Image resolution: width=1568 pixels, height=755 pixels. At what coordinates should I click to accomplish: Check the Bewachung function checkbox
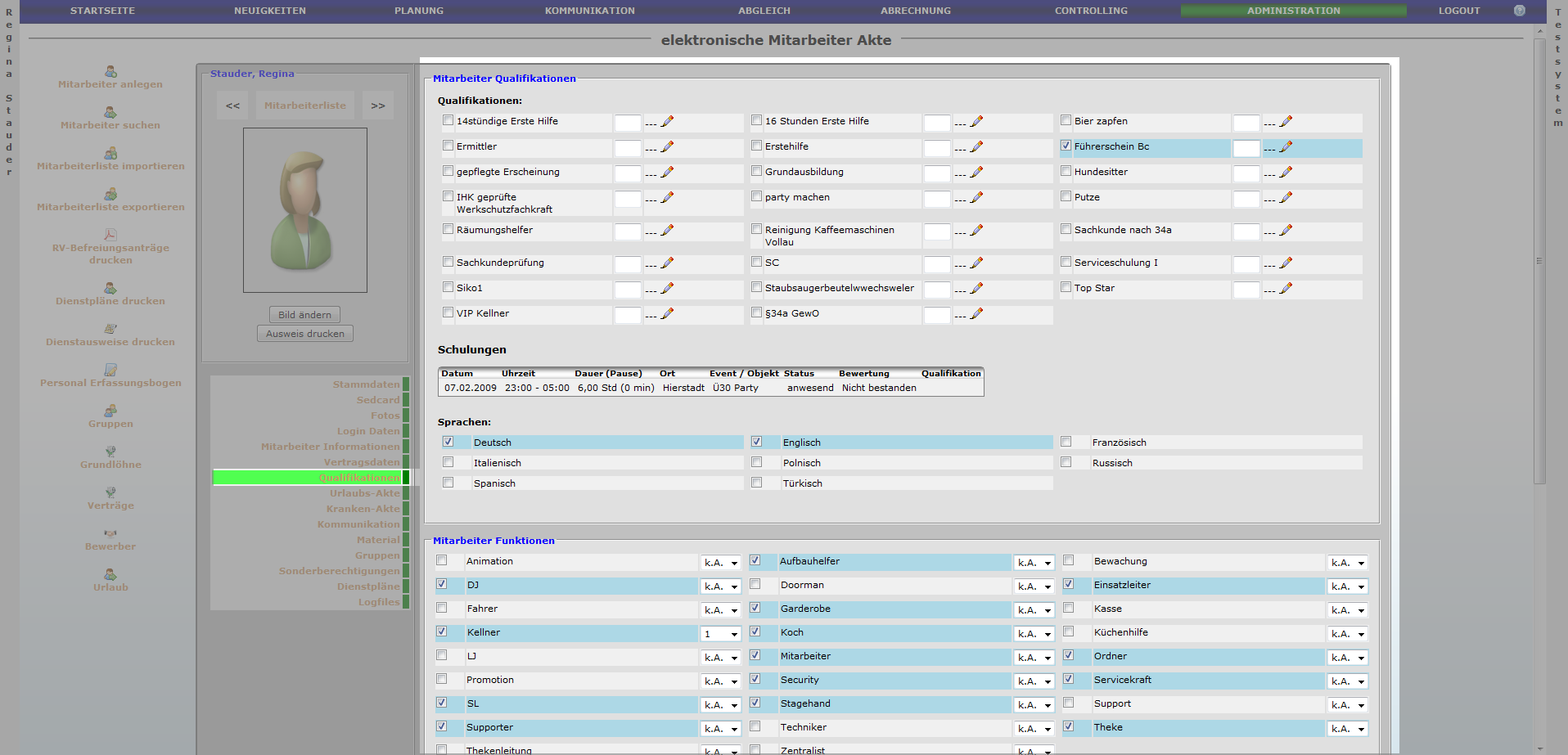click(1069, 560)
